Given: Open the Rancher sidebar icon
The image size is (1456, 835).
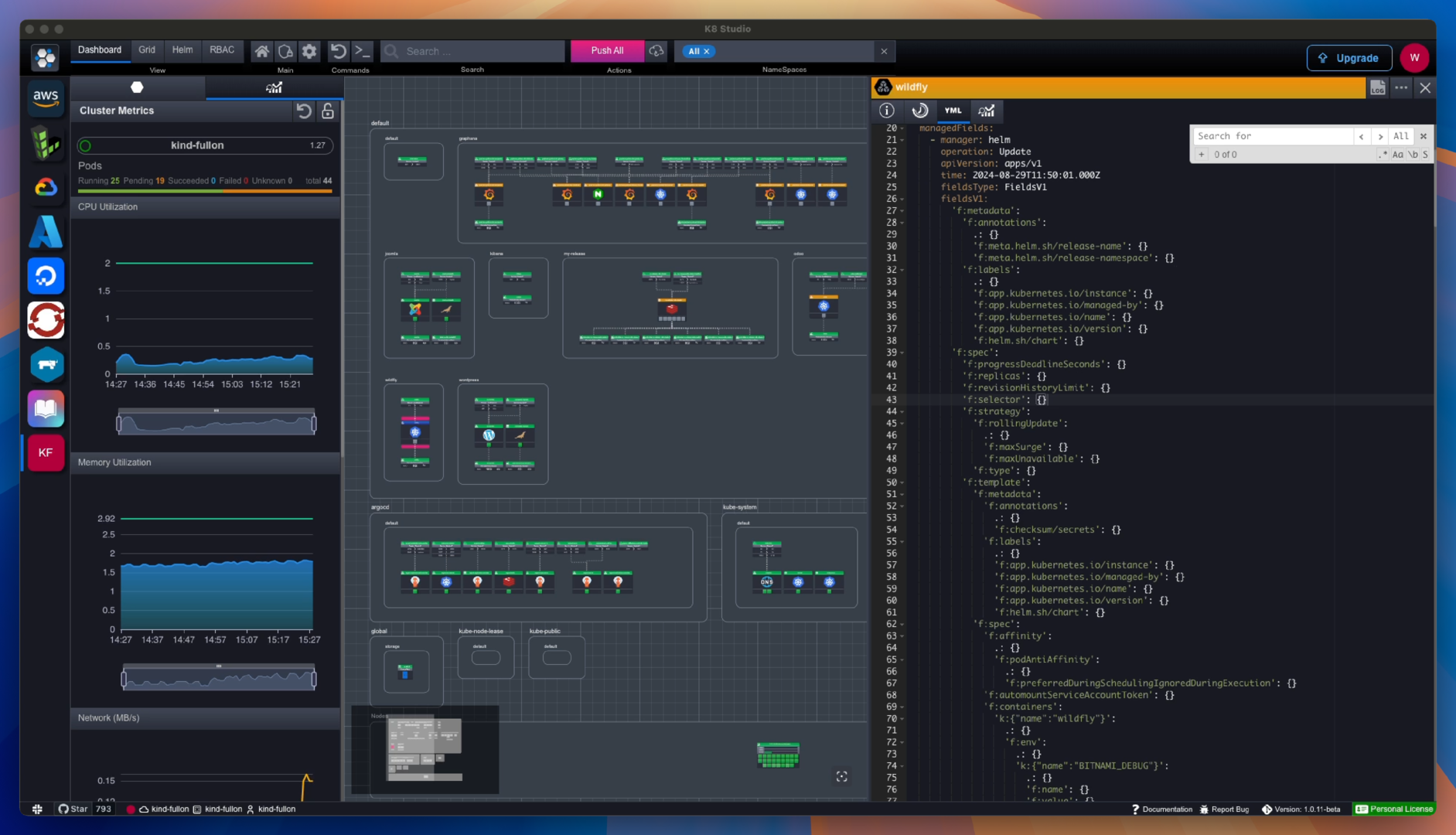Looking at the screenshot, I should coord(46,365).
